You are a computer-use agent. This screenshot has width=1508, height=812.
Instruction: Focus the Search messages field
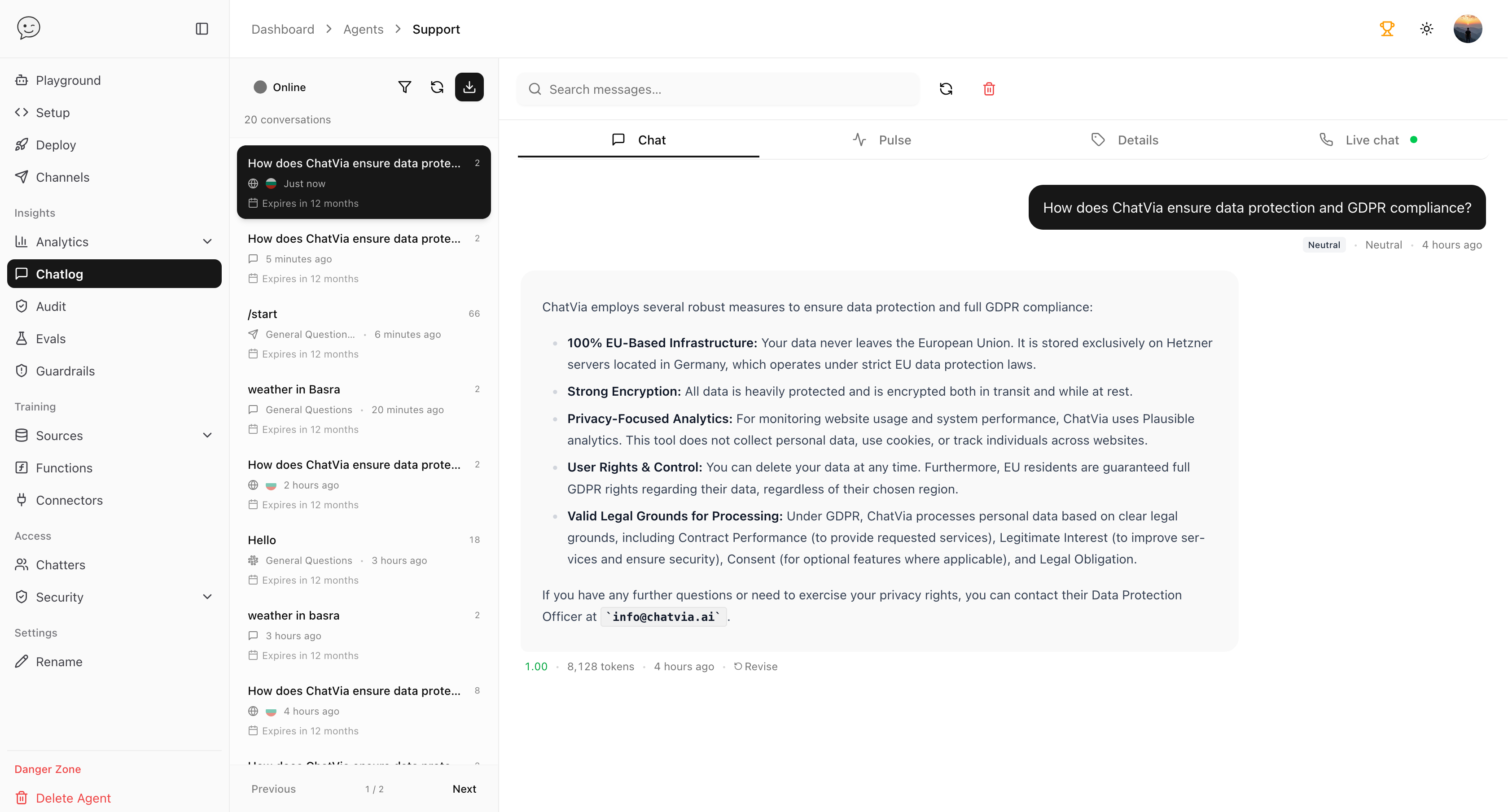718,89
